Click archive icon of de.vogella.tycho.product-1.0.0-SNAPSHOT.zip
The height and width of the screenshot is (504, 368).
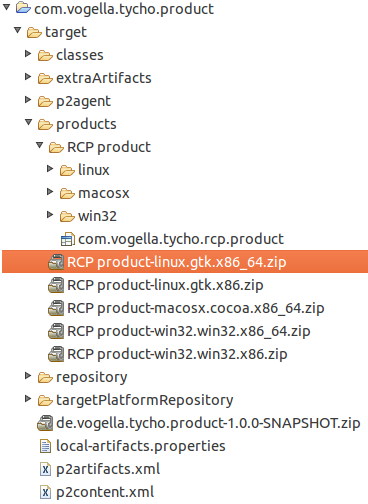click(45, 423)
